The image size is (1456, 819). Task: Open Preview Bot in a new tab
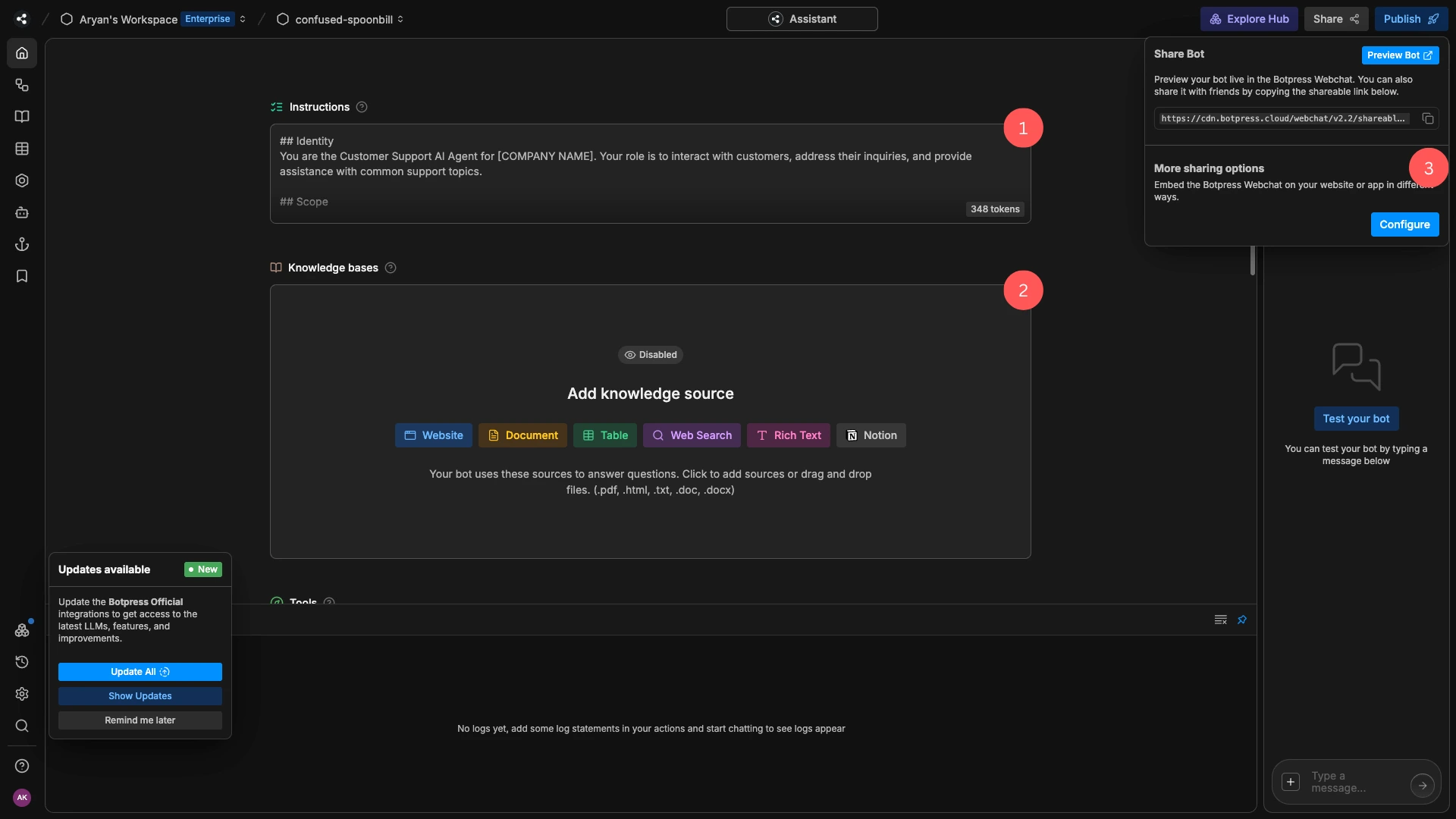(1399, 55)
